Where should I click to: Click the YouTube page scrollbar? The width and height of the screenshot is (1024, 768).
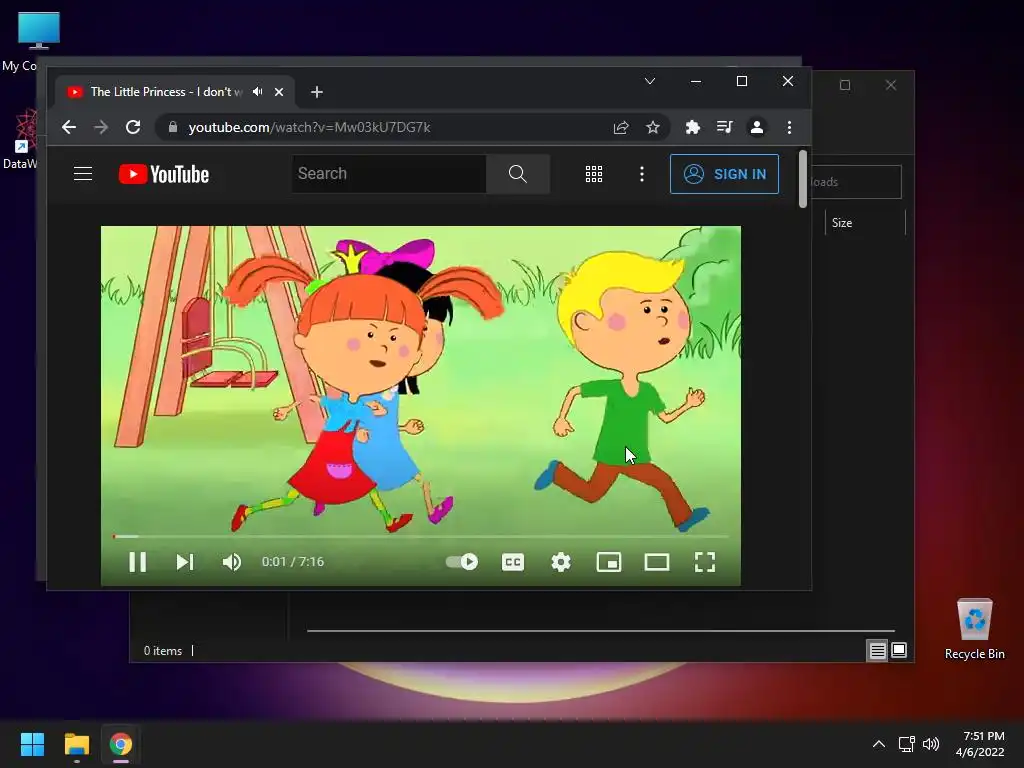click(x=803, y=180)
